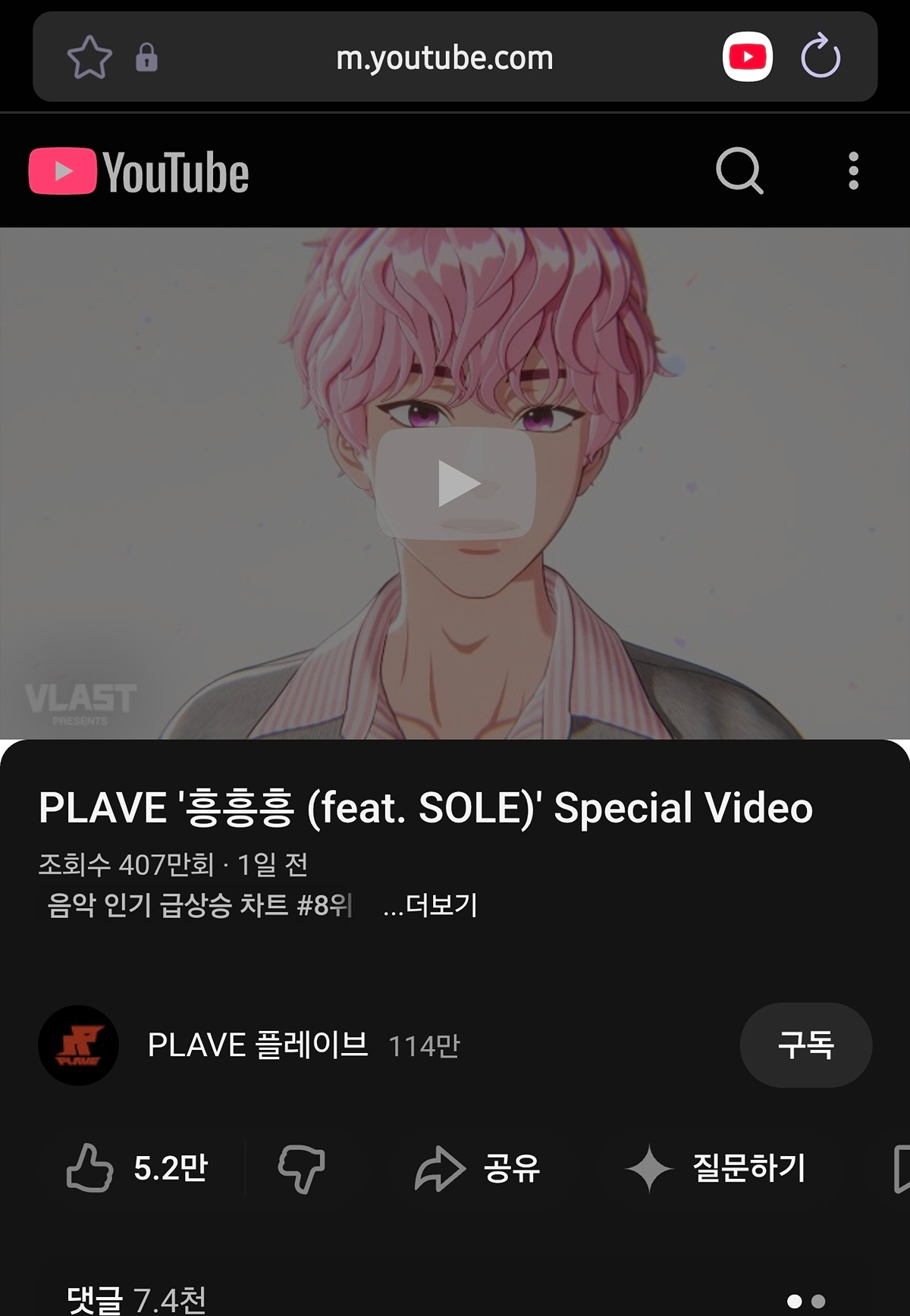Like the video with the thumbs-up 5.2만
Screen dimensions: 910x1316
[x=137, y=1167]
